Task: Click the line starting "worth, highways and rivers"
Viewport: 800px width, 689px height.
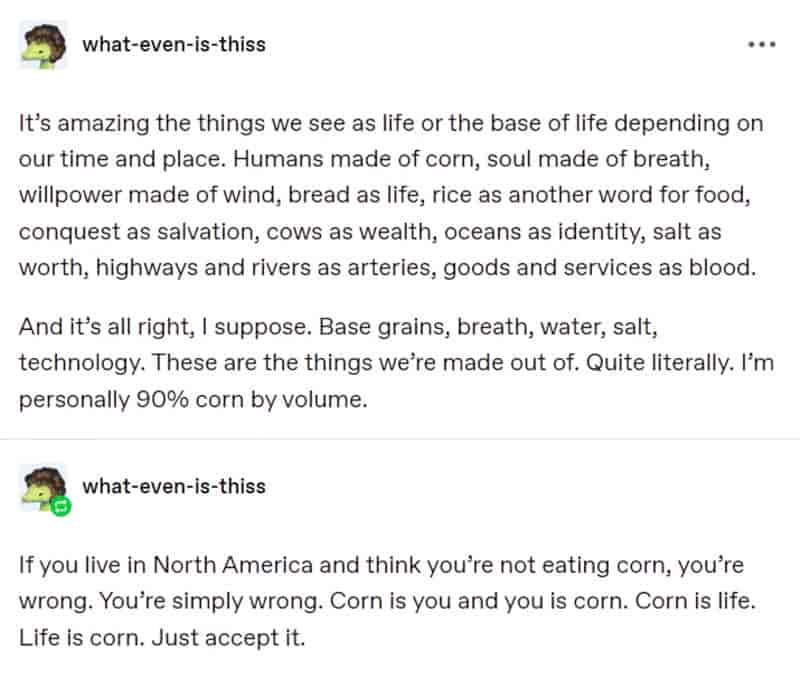Action: pos(387,268)
